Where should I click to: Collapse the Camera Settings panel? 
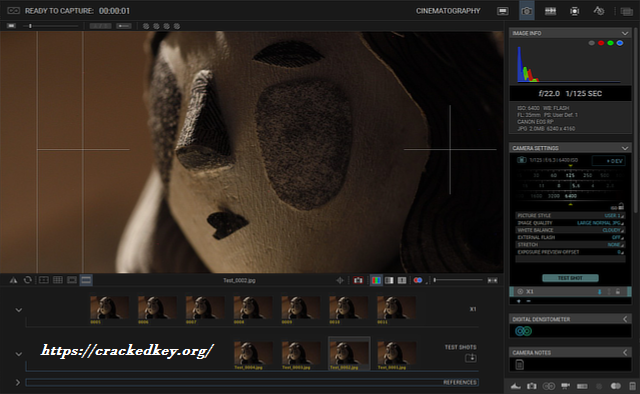point(624,148)
